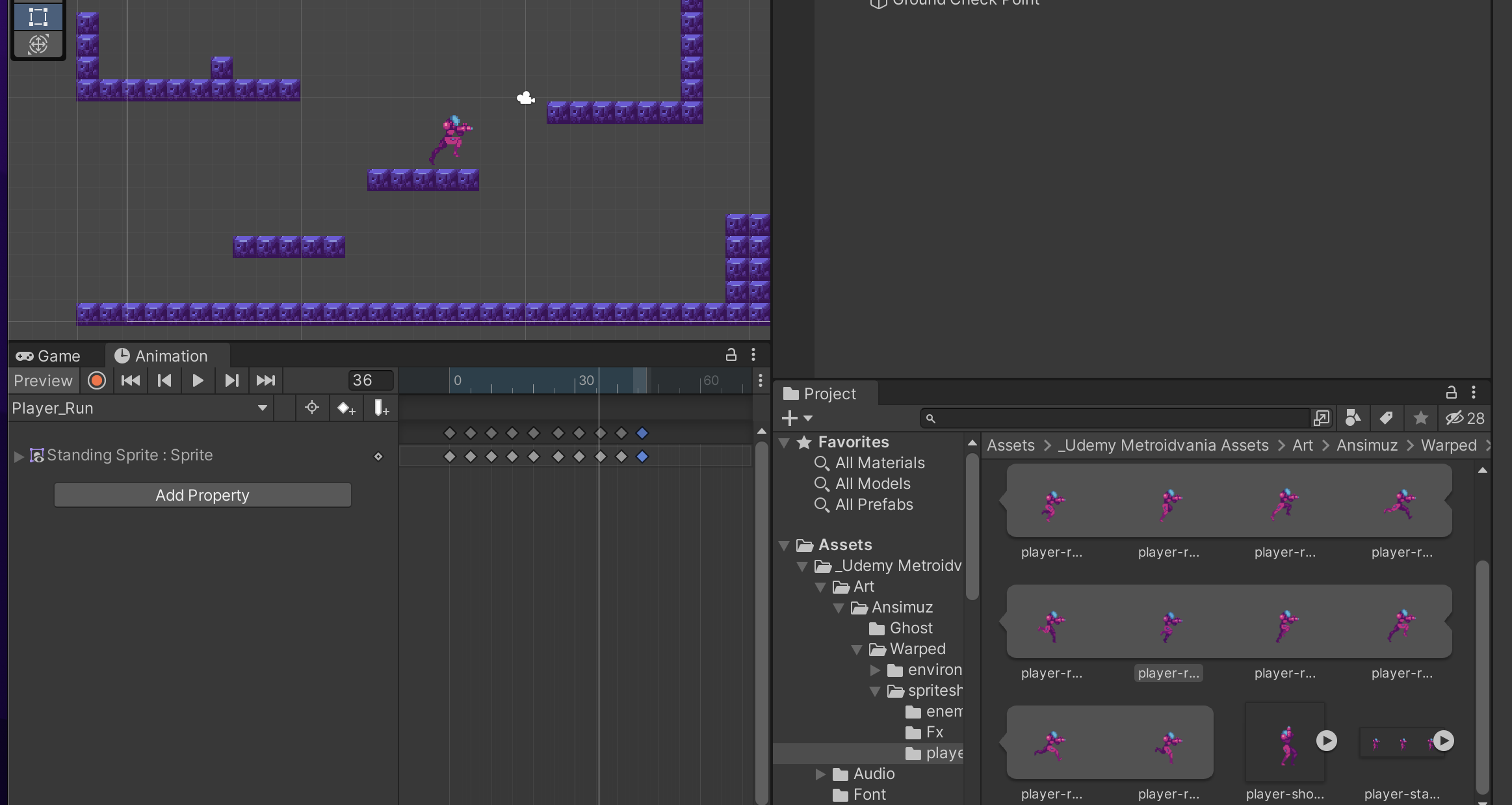Go to first keyframe button
The height and width of the screenshot is (805, 1512).
(131, 380)
